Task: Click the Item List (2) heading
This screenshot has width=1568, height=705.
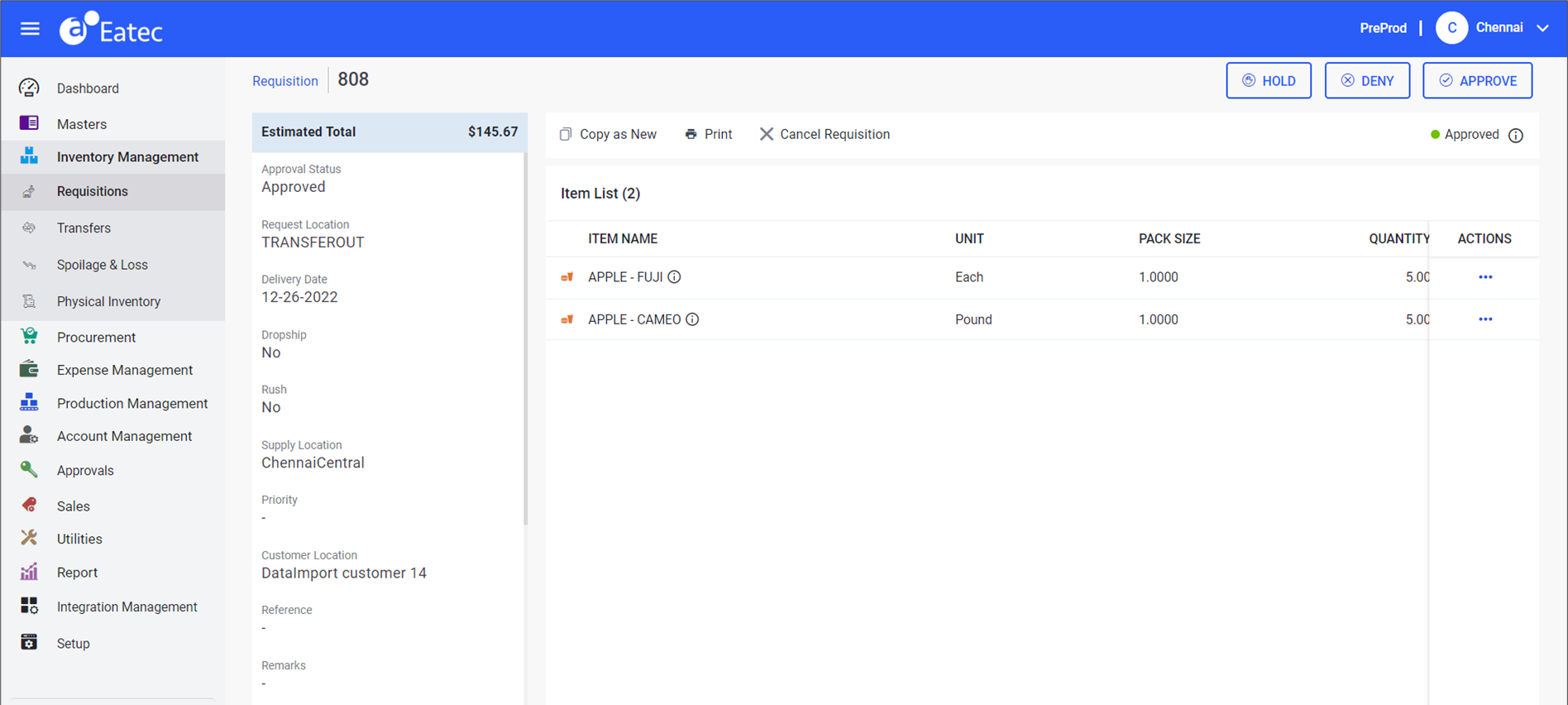Action: tap(600, 194)
